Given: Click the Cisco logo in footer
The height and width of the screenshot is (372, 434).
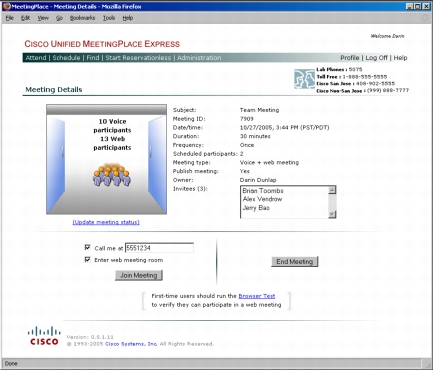Looking at the screenshot, I should [44, 336].
